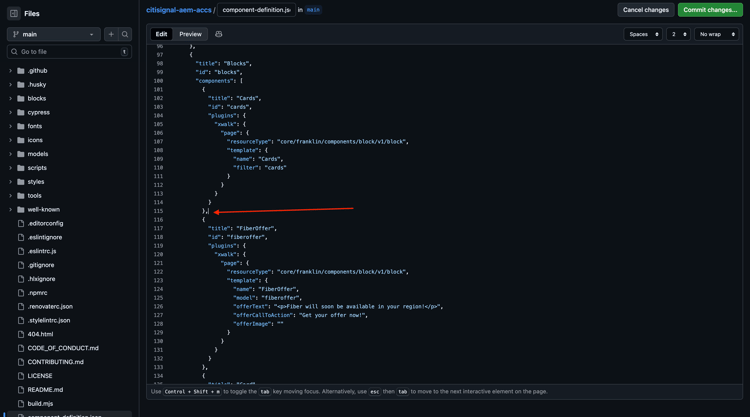Open the No wrap line mode dropdown
Viewport: 750px width, 417px height.
click(717, 34)
